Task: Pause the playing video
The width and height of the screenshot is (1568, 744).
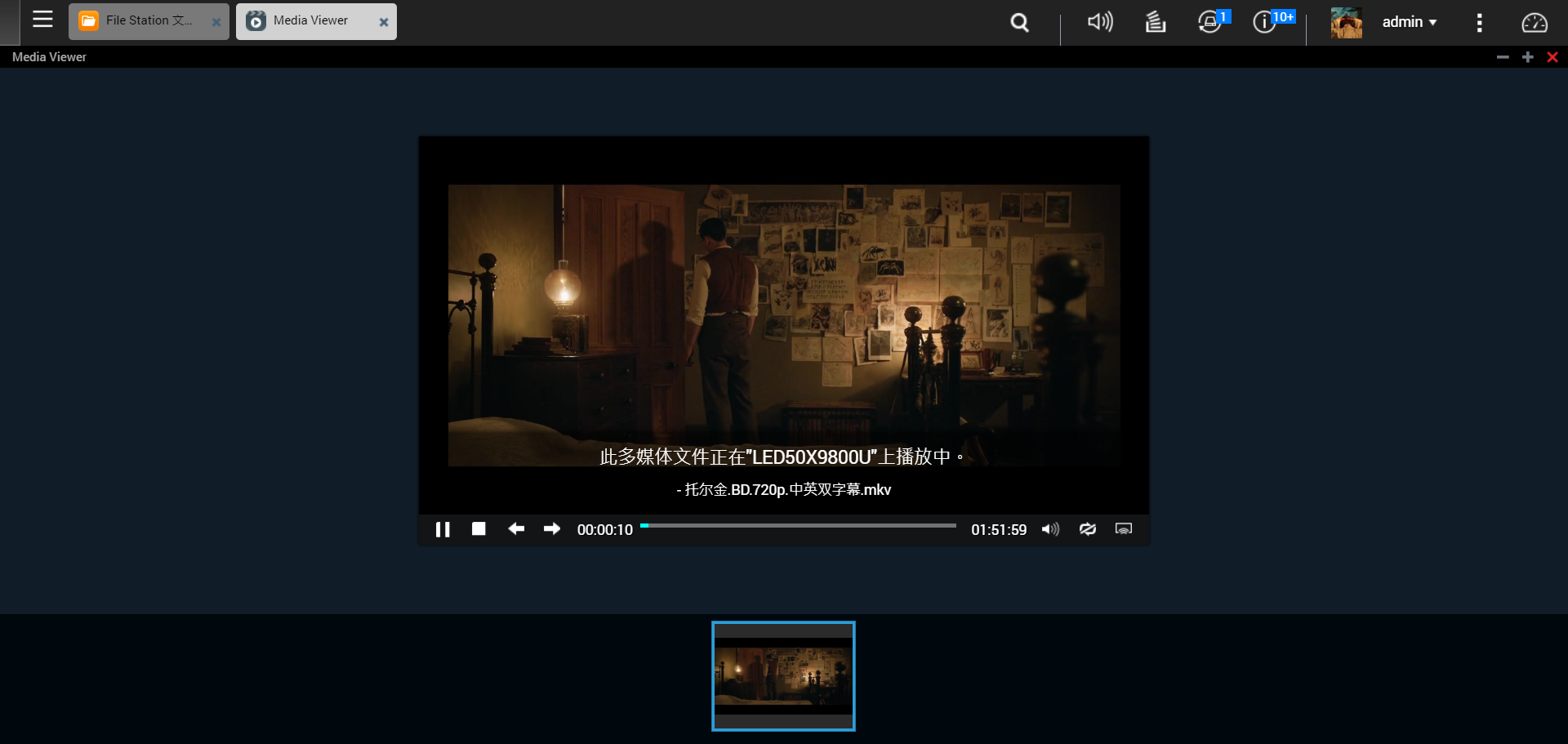Action: coord(443,529)
